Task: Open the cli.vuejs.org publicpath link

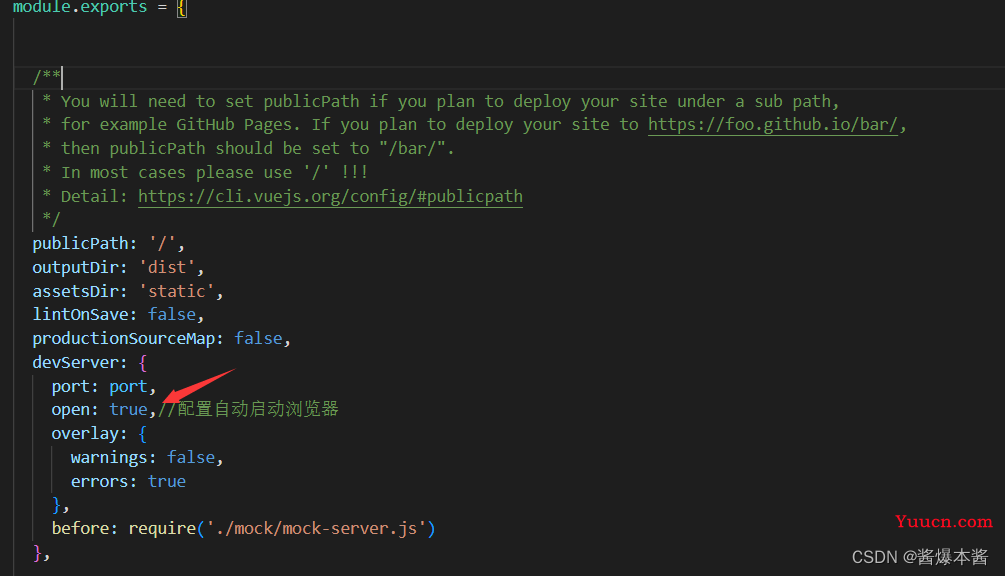Action: coord(330,196)
